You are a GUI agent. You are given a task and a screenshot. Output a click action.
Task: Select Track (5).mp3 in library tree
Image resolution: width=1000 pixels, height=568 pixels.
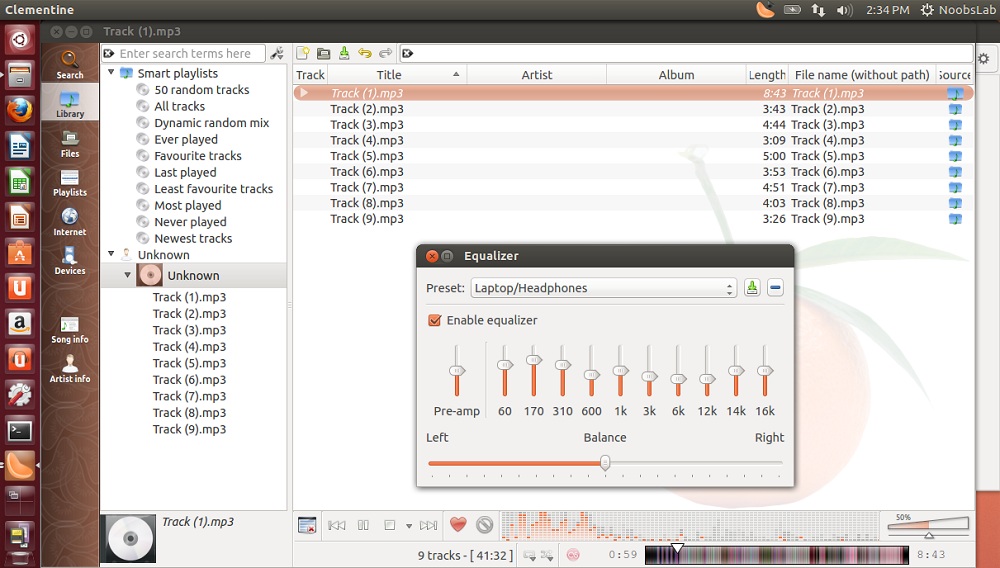pyautogui.click(x=189, y=363)
